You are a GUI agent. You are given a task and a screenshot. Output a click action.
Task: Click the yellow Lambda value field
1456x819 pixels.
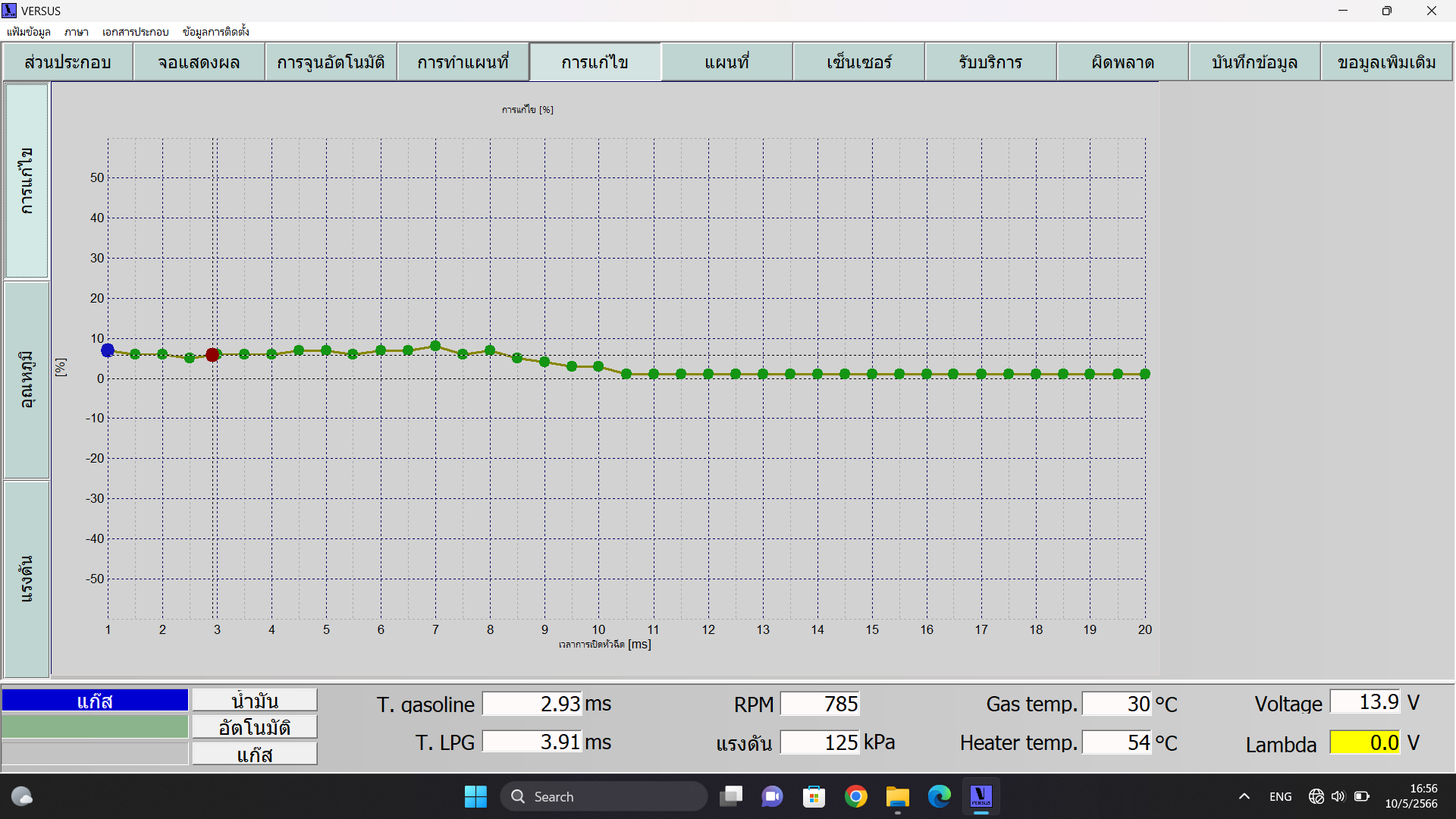pos(1366,742)
